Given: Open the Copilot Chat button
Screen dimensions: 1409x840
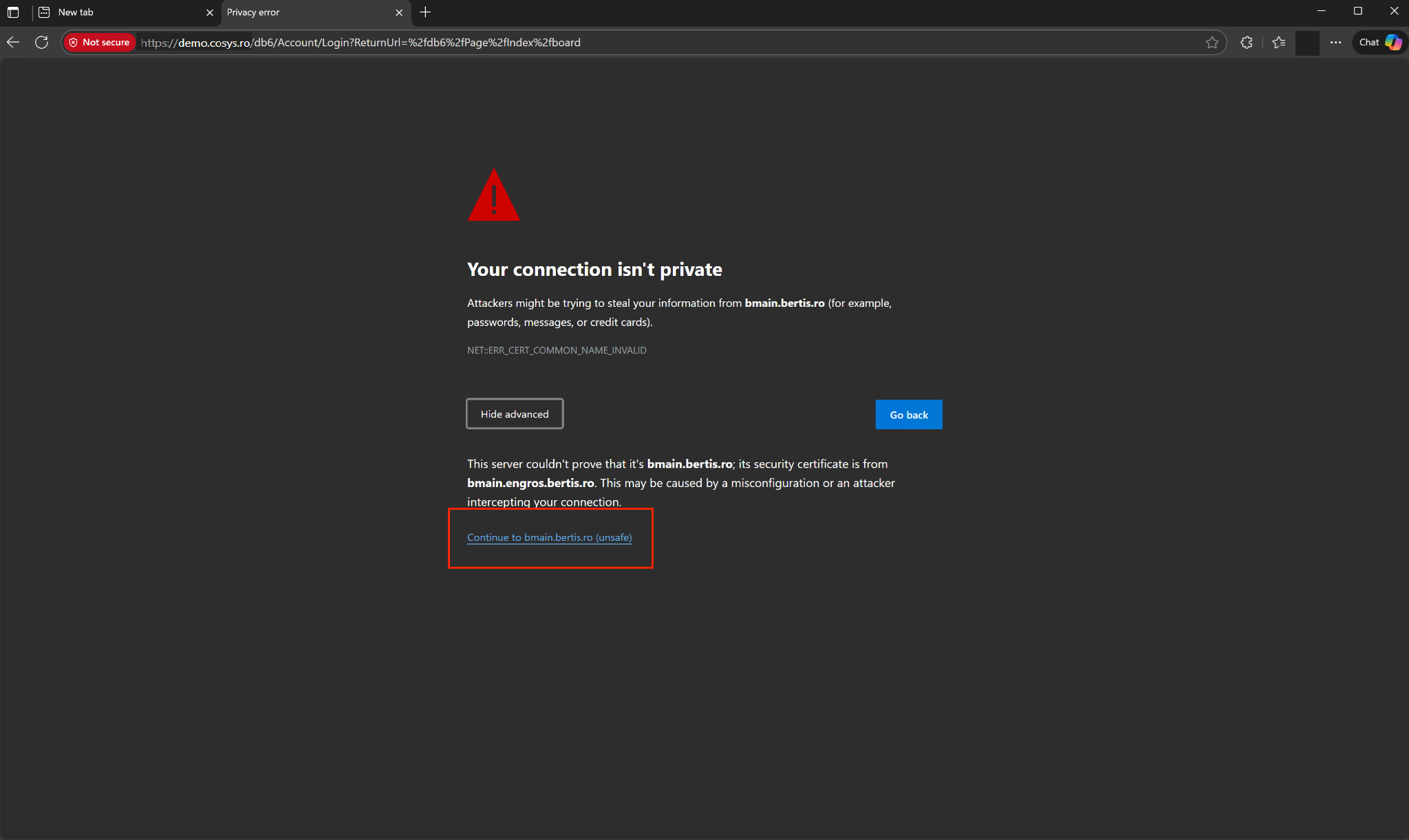Looking at the screenshot, I should [1379, 43].
